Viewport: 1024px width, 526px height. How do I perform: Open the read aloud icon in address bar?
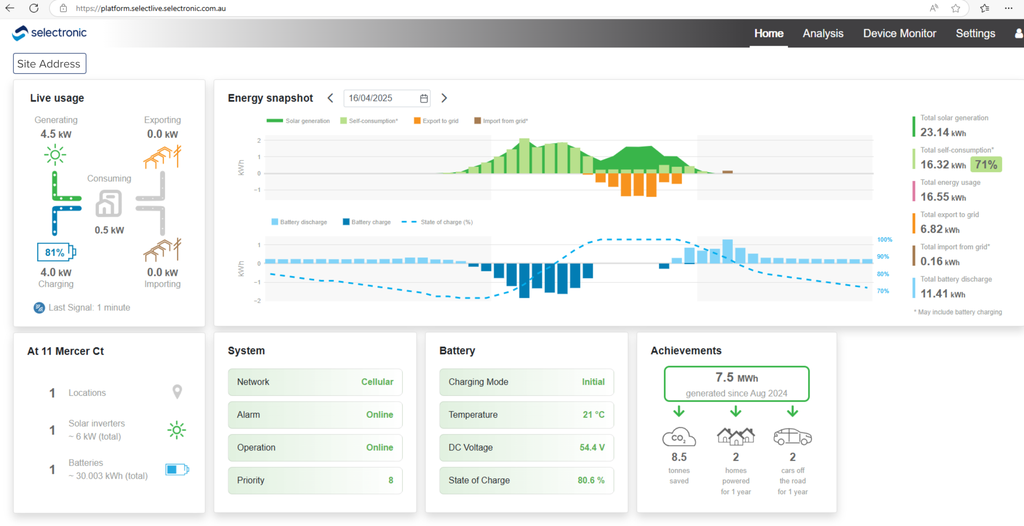click(x=934, y=8)
